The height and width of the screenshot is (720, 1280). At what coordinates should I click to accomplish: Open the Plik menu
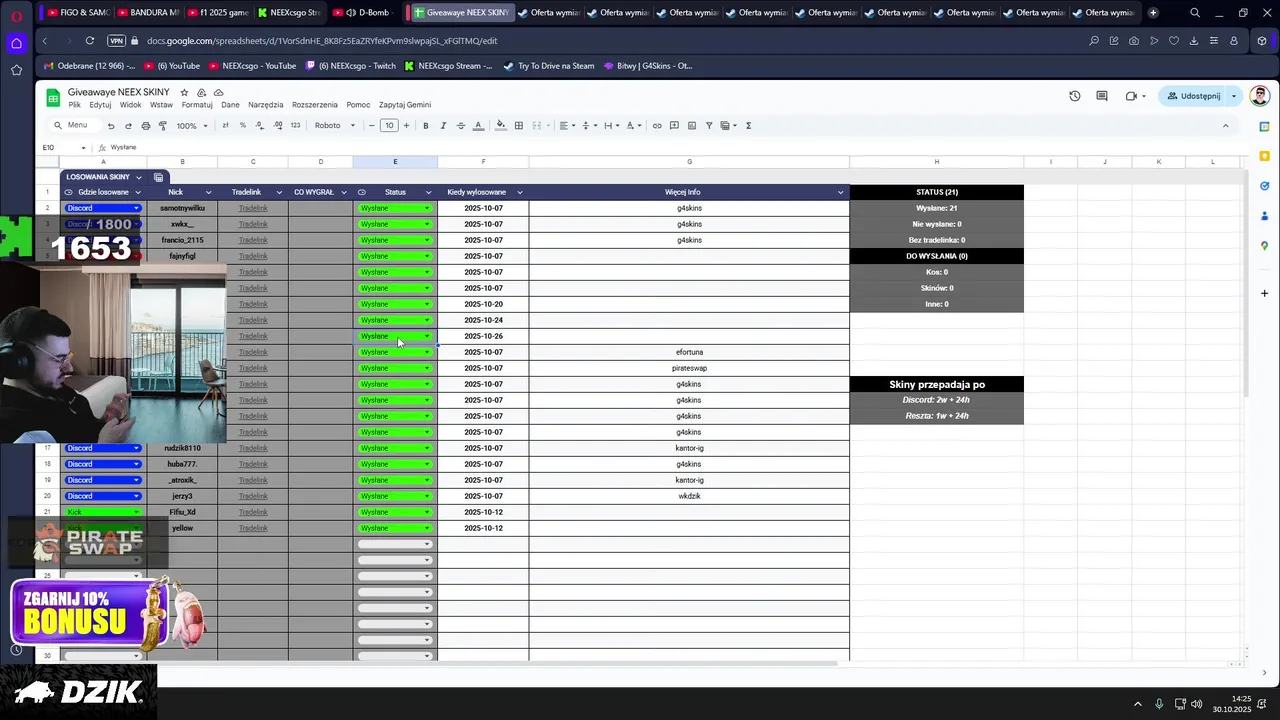[x=75, y=105]
